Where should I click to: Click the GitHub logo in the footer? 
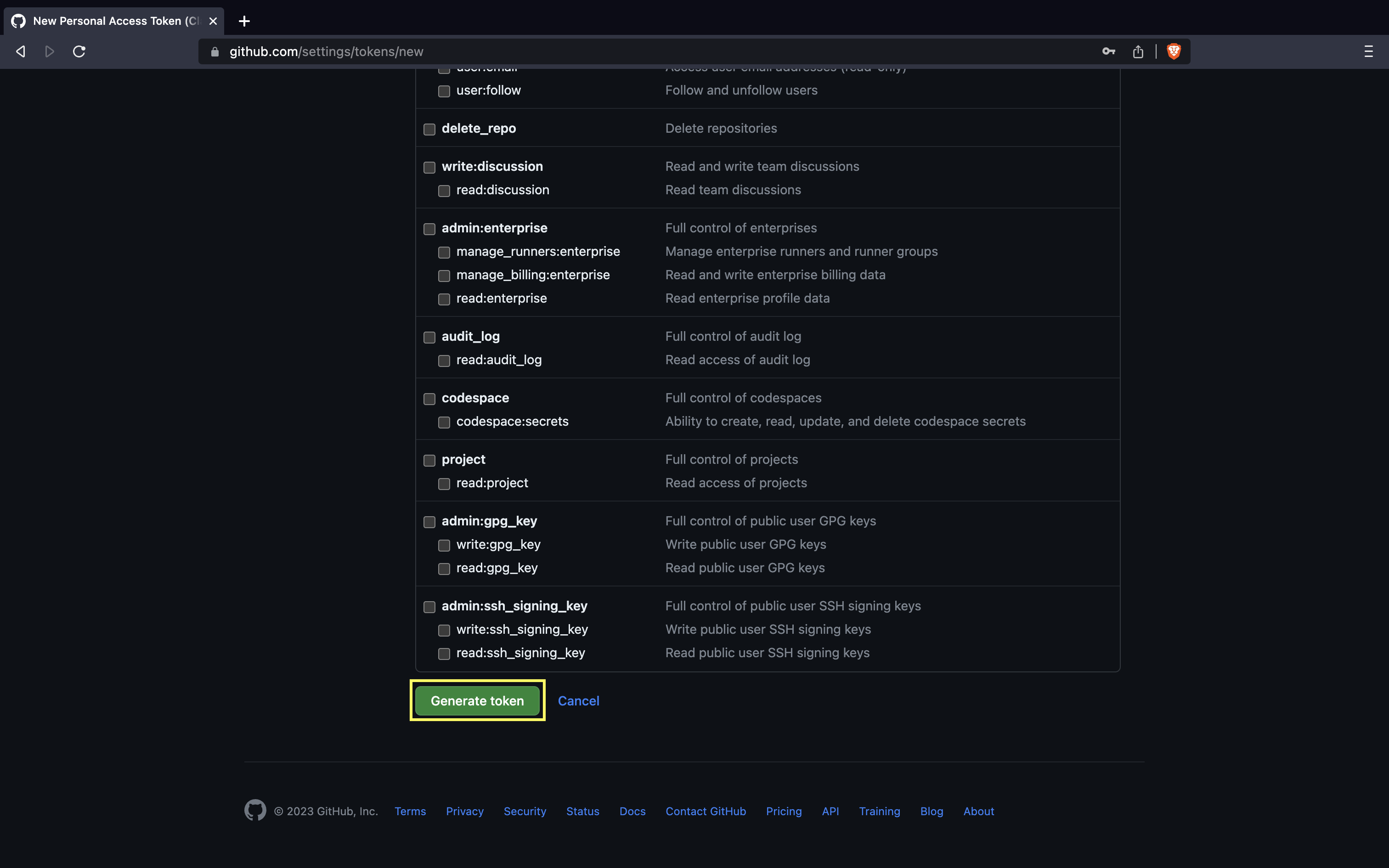pos(255,810)
